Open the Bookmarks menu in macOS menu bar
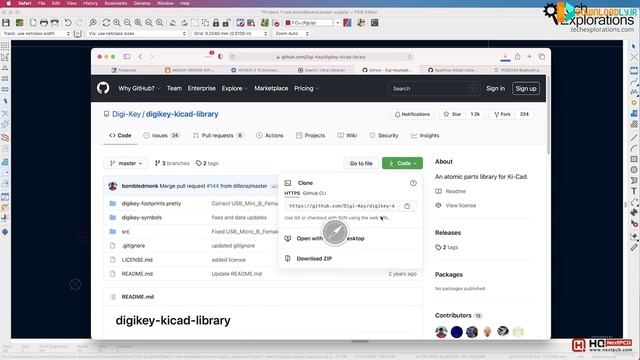The image size is (640, 360). click(116, 3)
